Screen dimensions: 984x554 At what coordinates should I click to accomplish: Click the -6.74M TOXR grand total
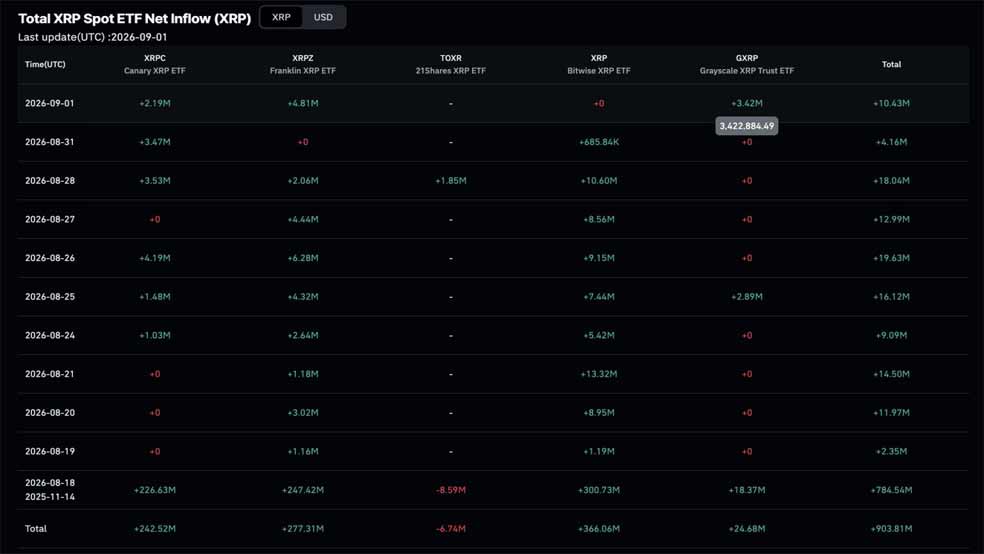(451, 529)
